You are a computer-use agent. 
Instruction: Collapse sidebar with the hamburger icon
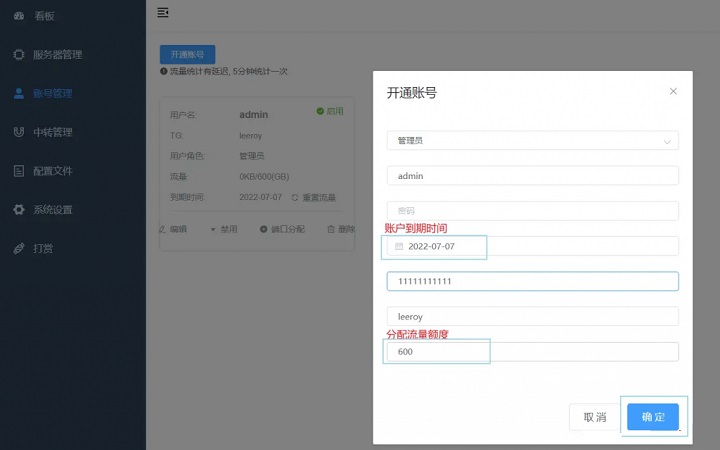(163, 12)
